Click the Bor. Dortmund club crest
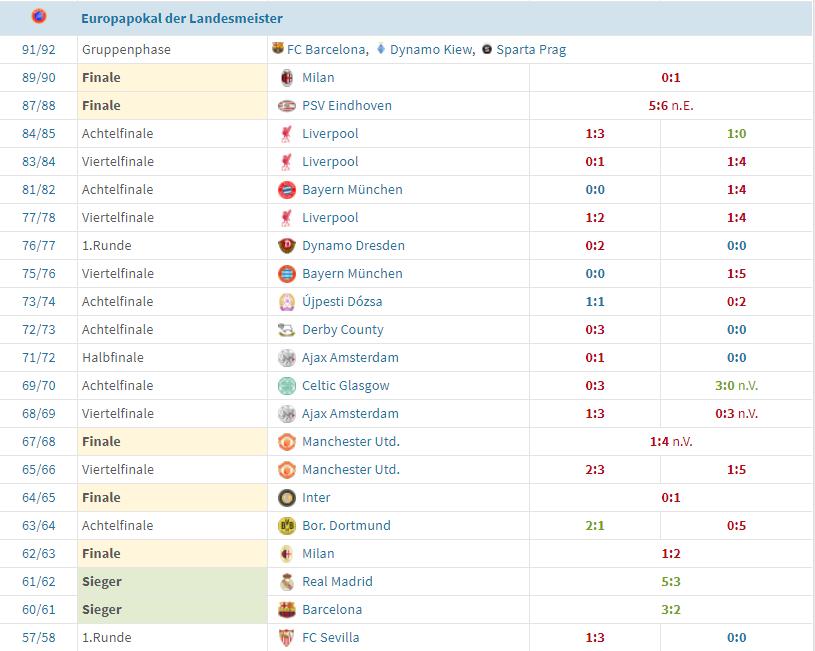The width and height of the screenshot is (815, 651). point(287,525)
